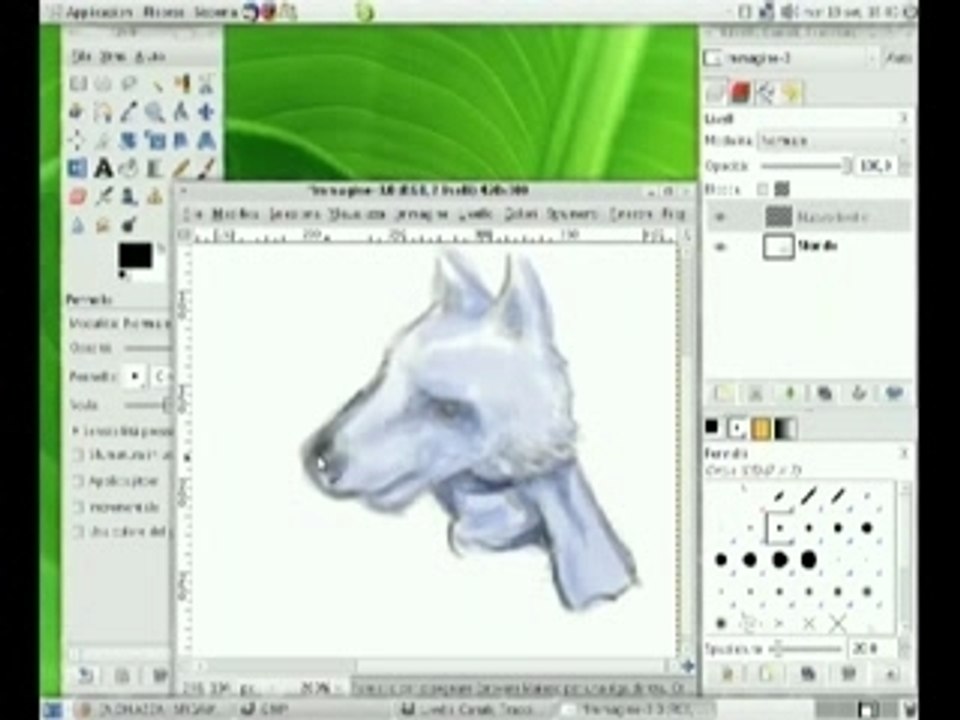Select the Sfondo layer thumbnail
The height and width of the screenshot is (720, 960).
[778, 247]
